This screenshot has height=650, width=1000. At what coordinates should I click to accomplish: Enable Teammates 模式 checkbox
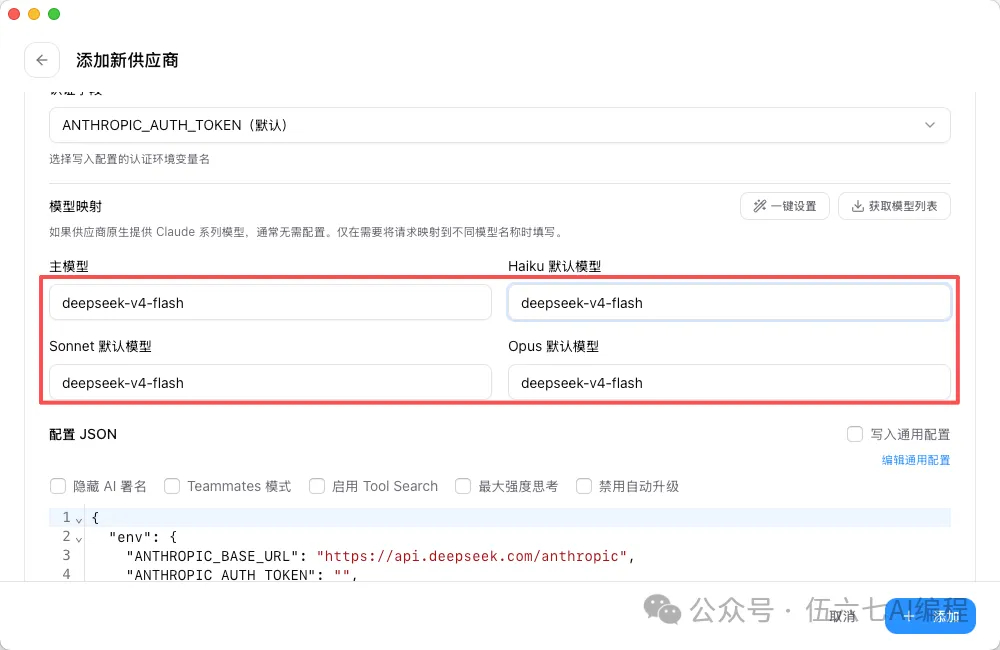(172, 486)
